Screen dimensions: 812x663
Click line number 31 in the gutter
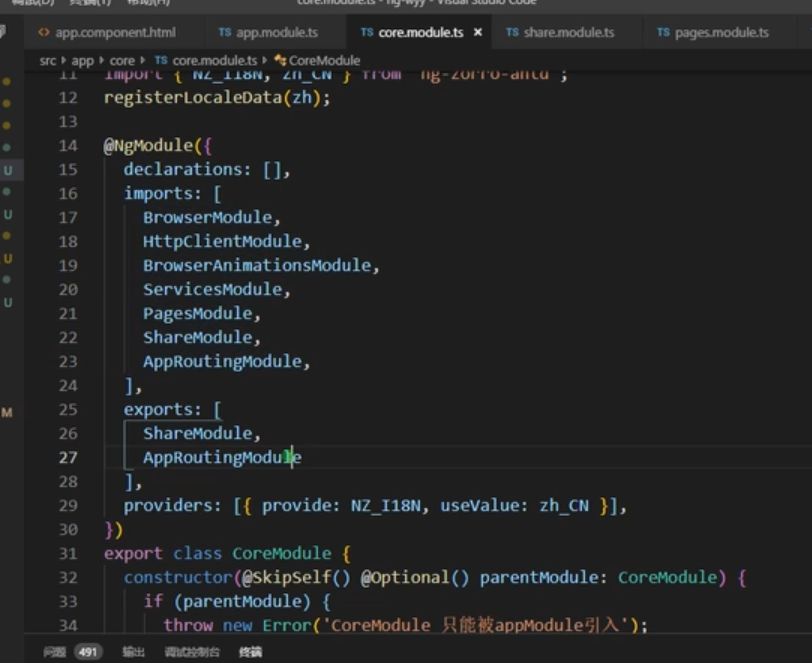(x=68, y=554)
